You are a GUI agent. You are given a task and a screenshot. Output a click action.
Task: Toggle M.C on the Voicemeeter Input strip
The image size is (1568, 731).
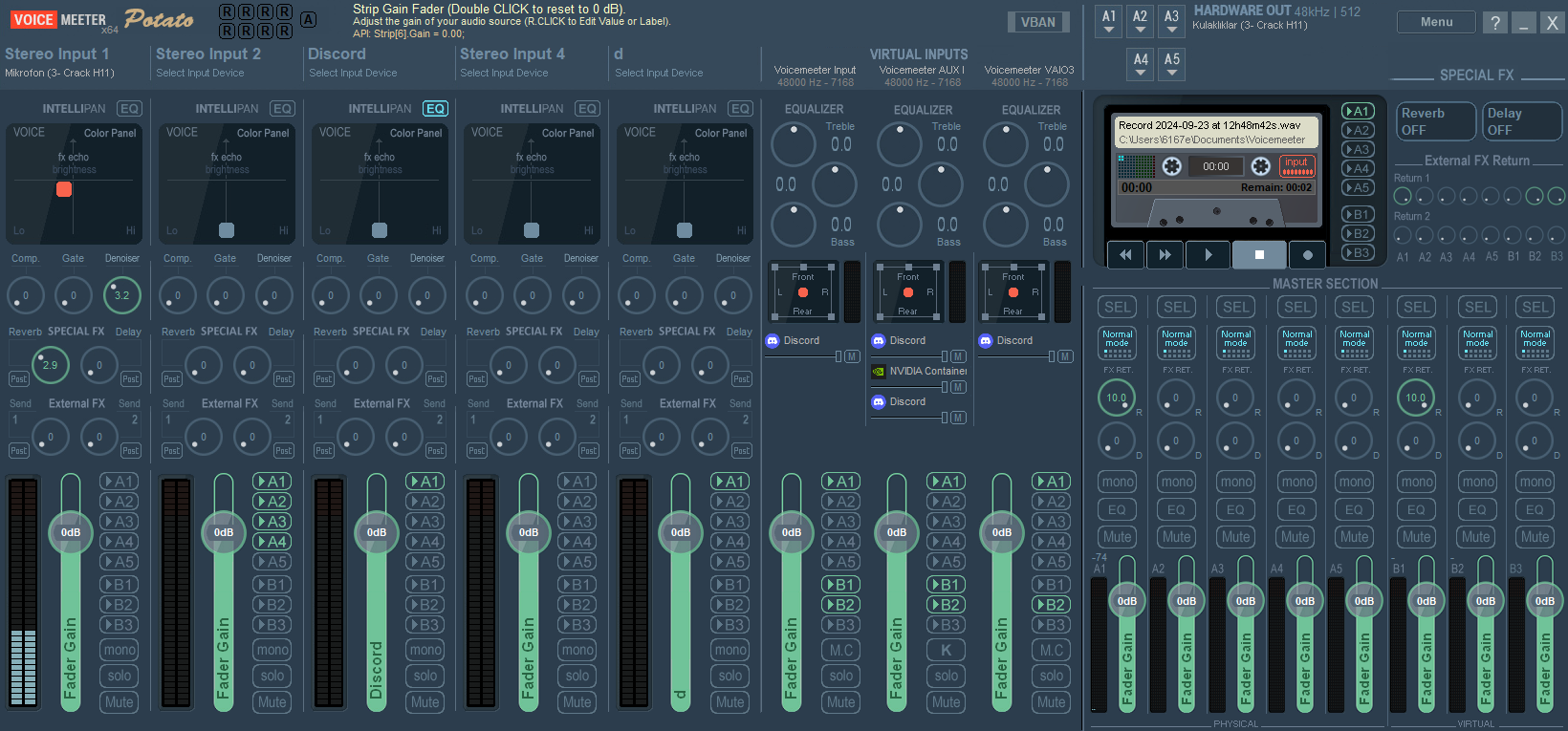(841, 650)
